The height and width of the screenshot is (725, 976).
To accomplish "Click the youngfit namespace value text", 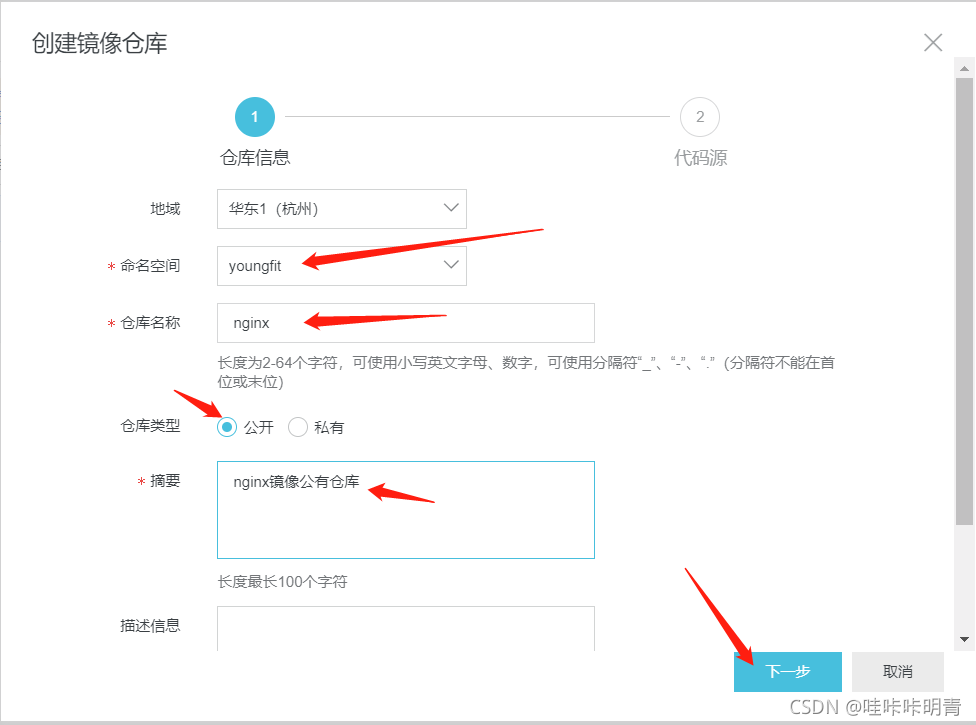I will point(256,265).
